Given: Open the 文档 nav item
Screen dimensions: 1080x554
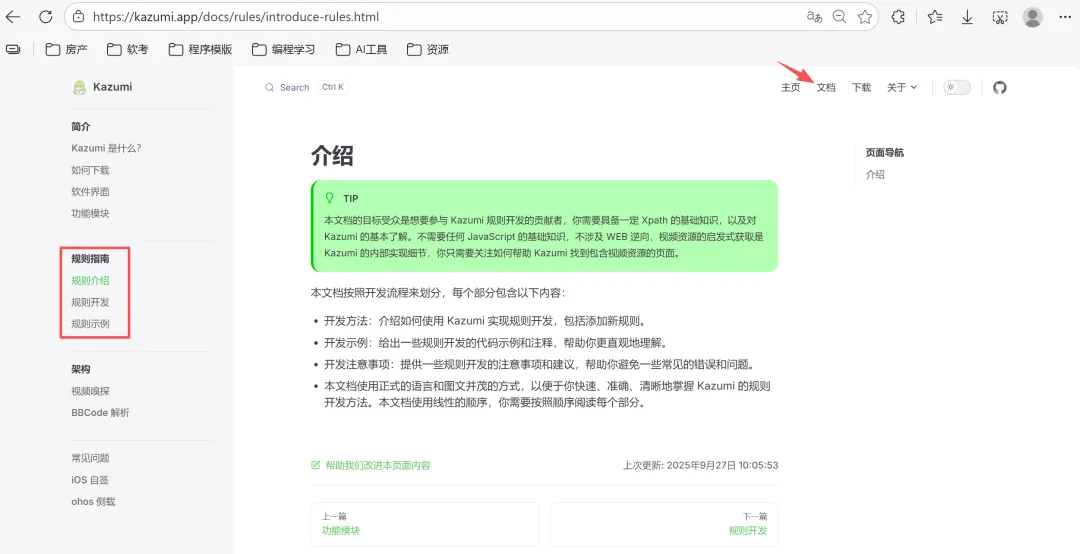Looking at the screenshot, I should (x=826, y=88).
